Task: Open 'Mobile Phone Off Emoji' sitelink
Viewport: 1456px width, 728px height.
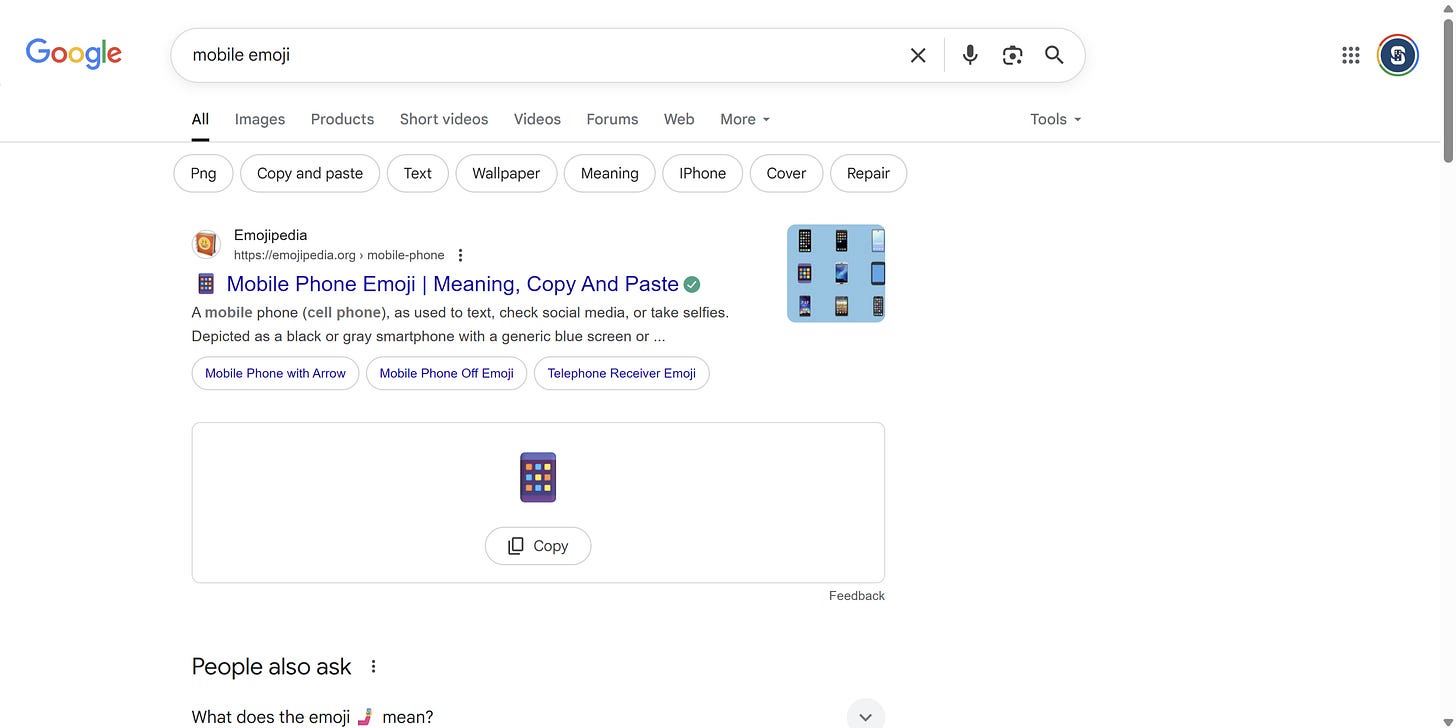Action: click(446, 373)
